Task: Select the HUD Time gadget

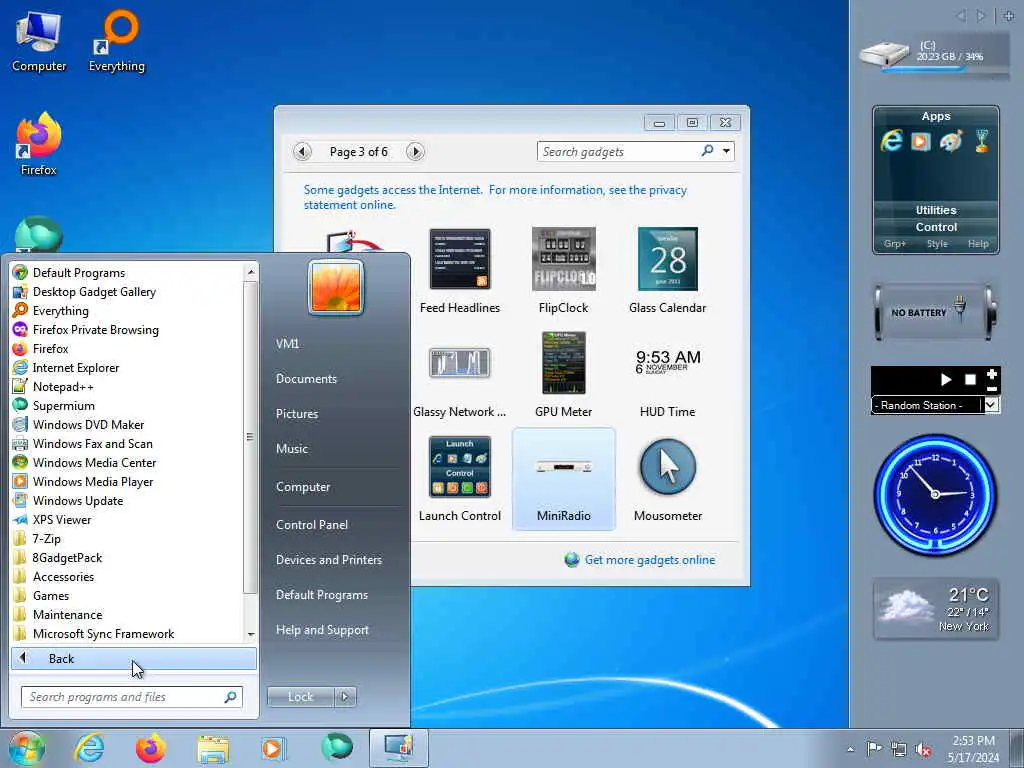Action: pyautogui.click(x=667, y=375)
